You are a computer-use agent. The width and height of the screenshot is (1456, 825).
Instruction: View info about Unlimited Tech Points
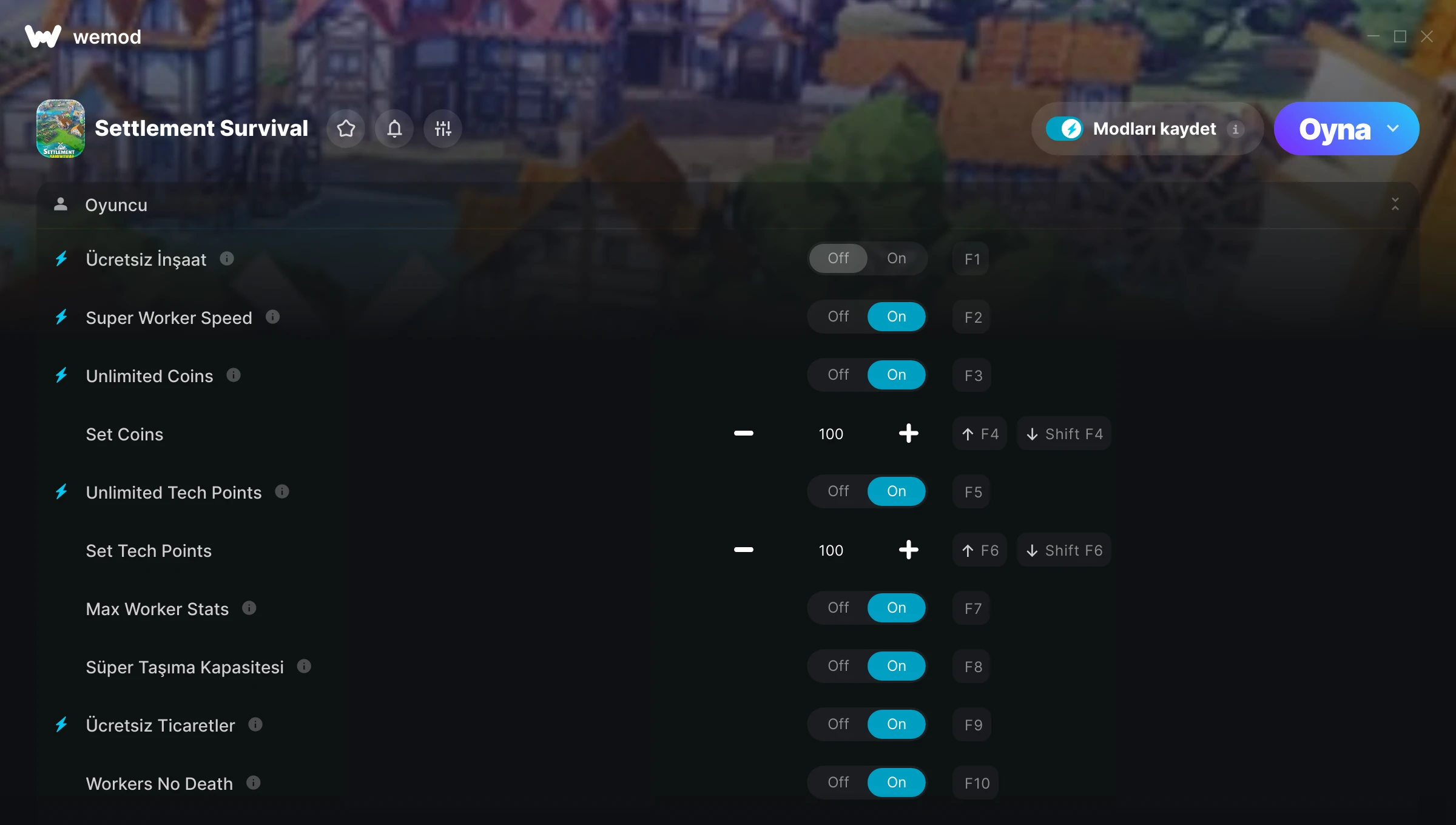[282, 491]
